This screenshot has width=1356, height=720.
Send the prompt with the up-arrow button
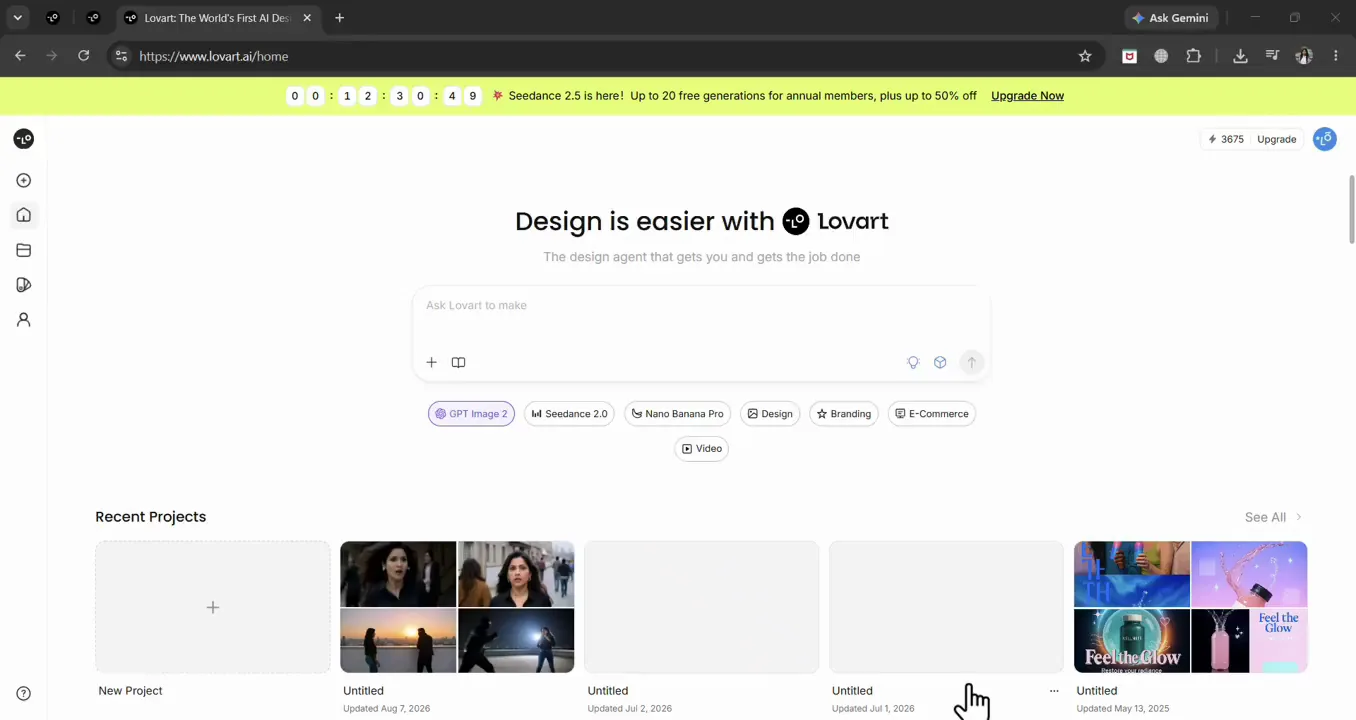(971, 362)
